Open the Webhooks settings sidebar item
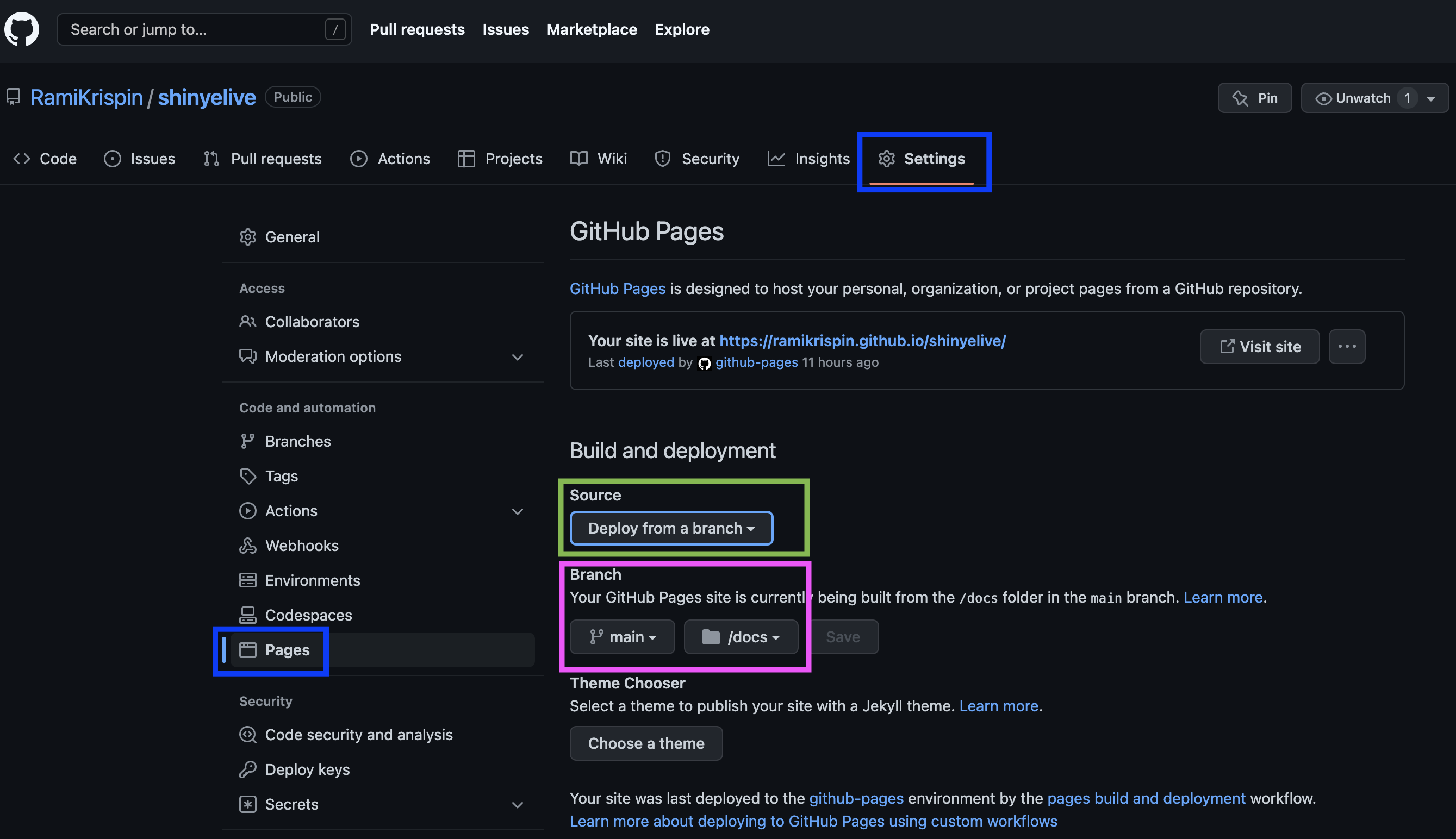Image resolution: width=1456 pixels, height=839 pixels. tap(301, 545)
